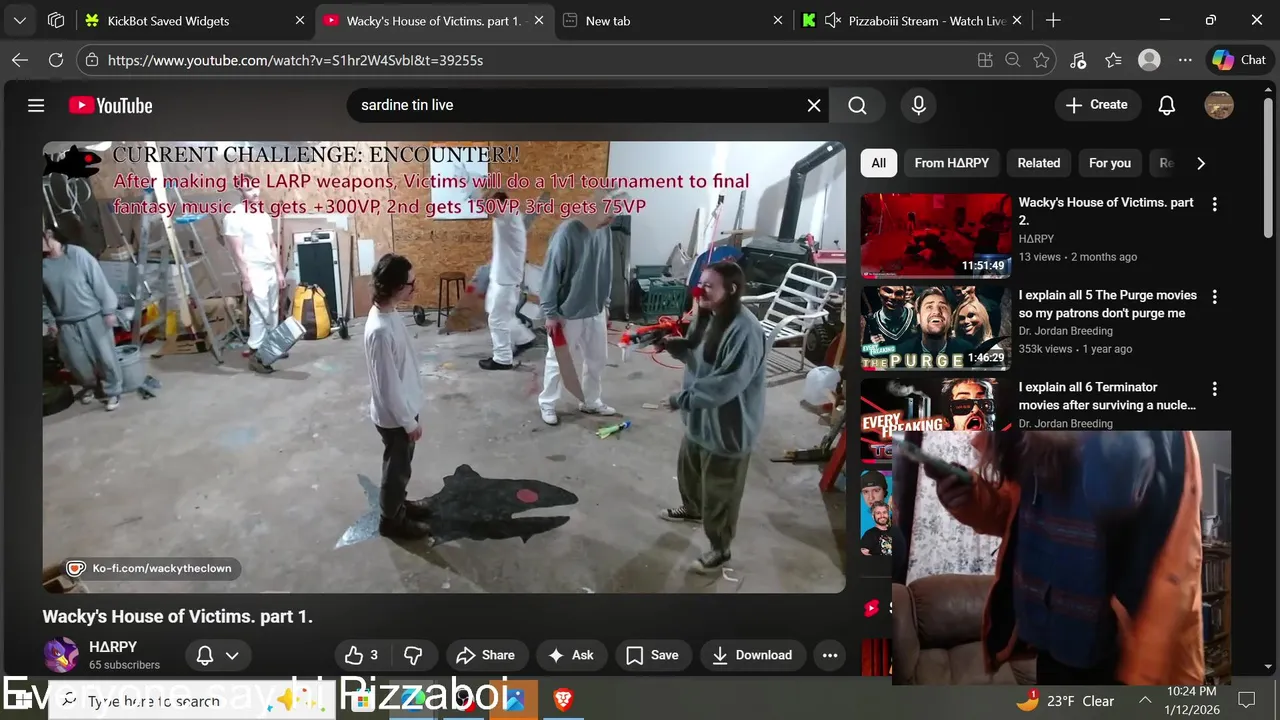1280x720 pixels.
Task: Open Copilot Chat in Edge
Action: 1240,60
